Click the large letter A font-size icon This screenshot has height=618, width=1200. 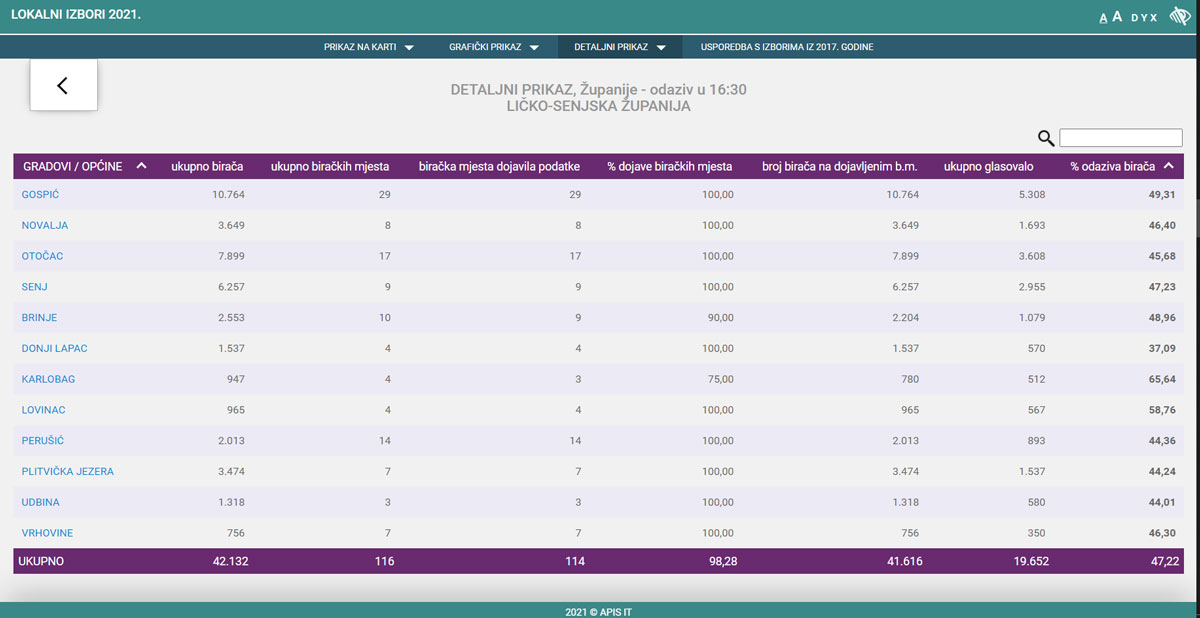(1117, 17)
